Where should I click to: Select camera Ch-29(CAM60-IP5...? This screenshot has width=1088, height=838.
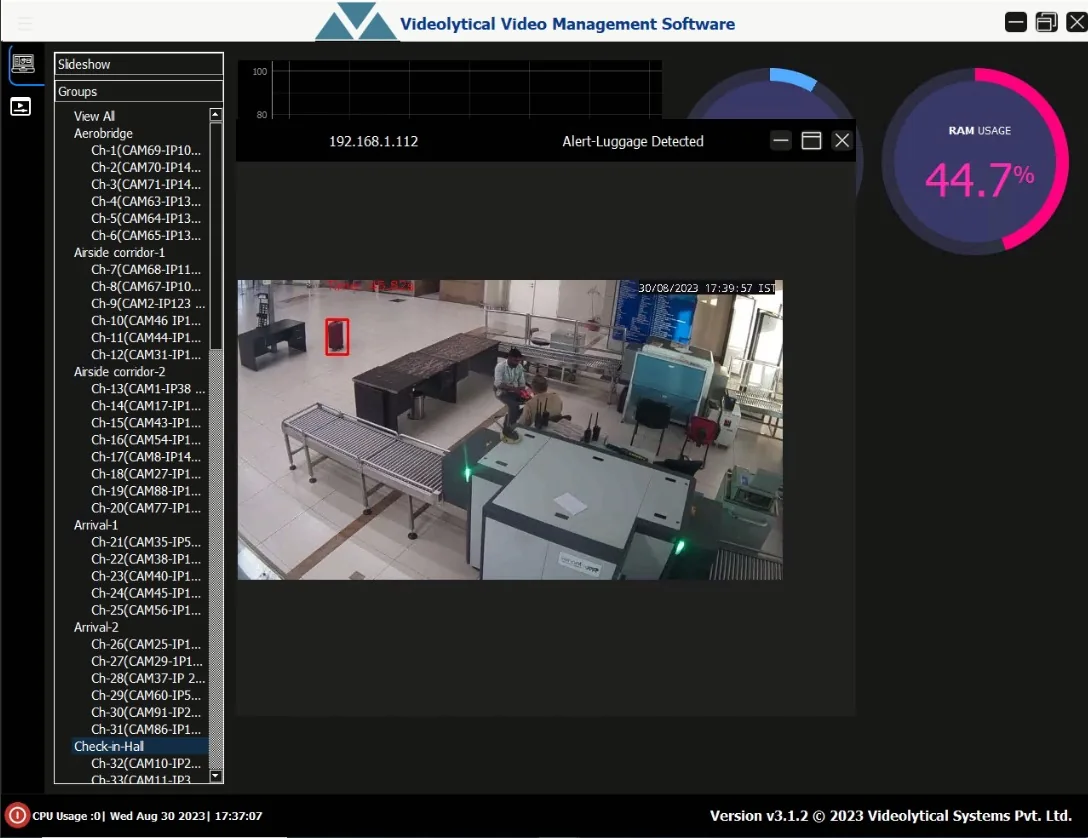click(146, 695)
